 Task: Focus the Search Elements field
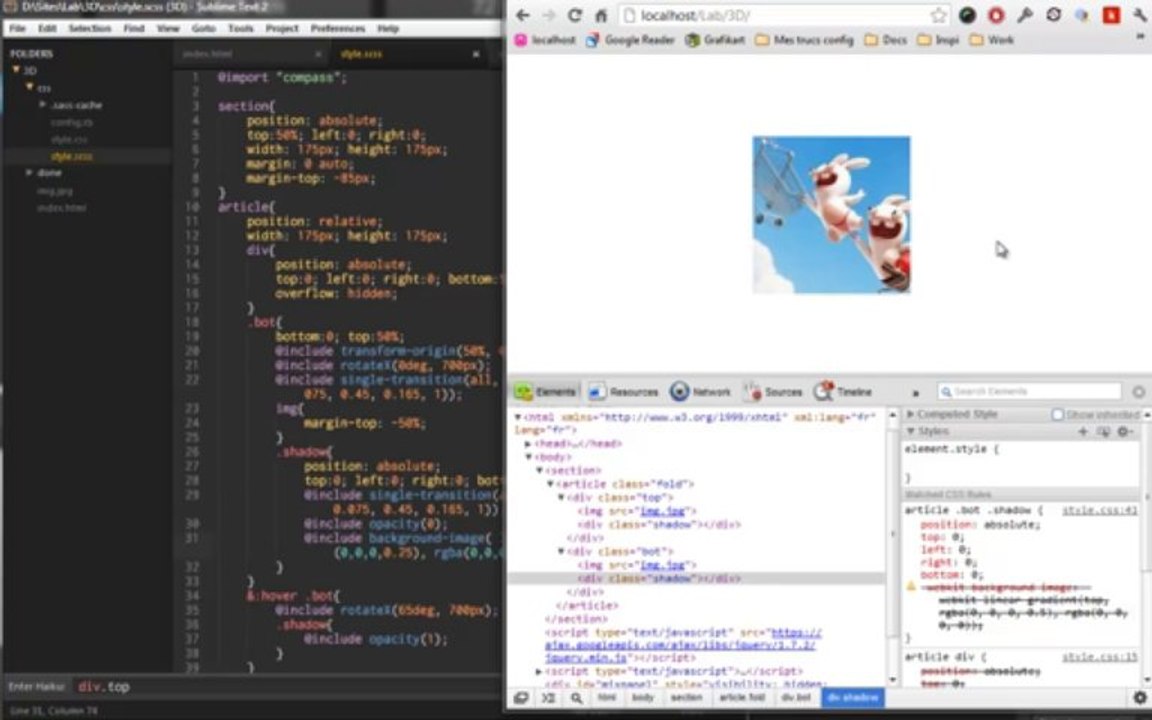1029,392
